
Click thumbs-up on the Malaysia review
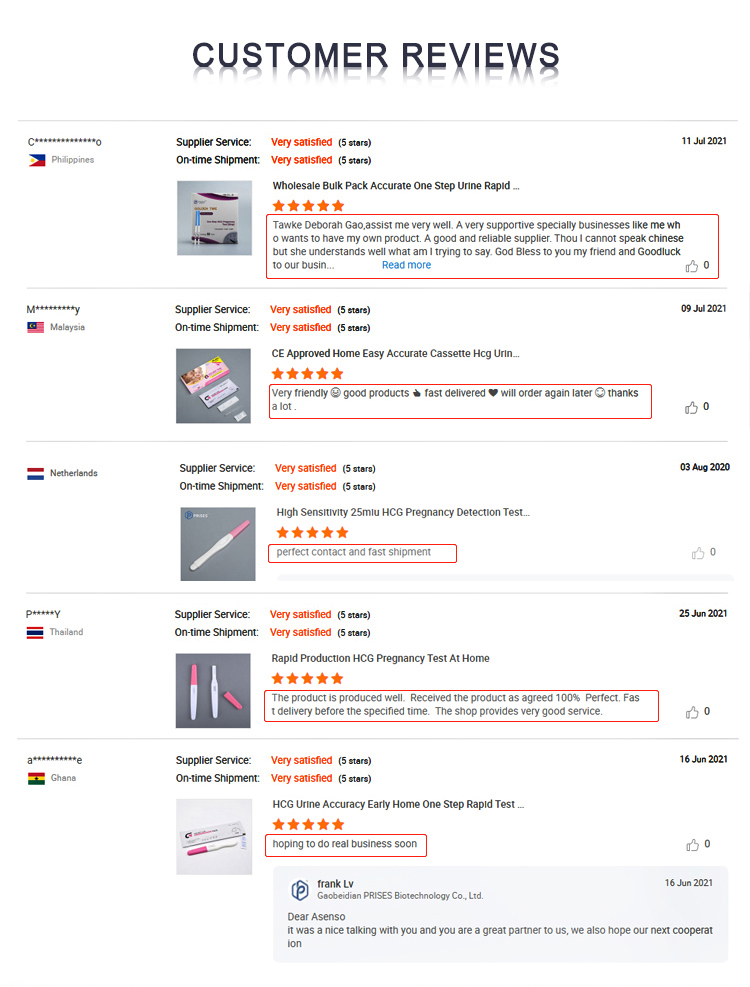pos(692,407)
